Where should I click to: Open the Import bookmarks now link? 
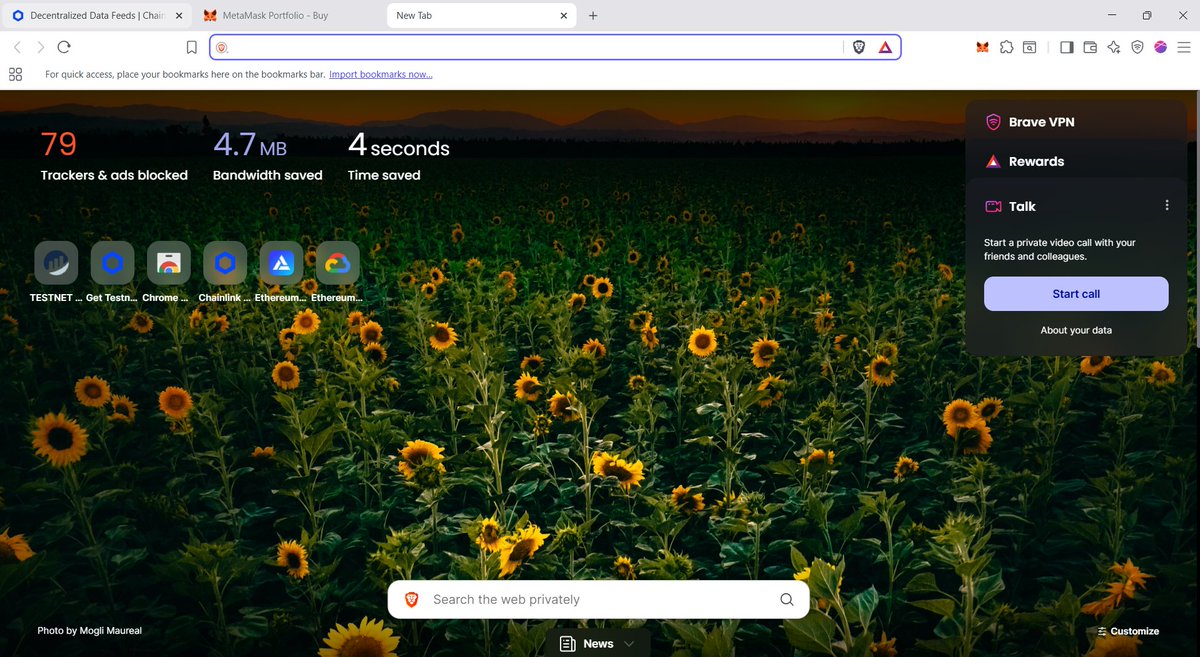380,74
